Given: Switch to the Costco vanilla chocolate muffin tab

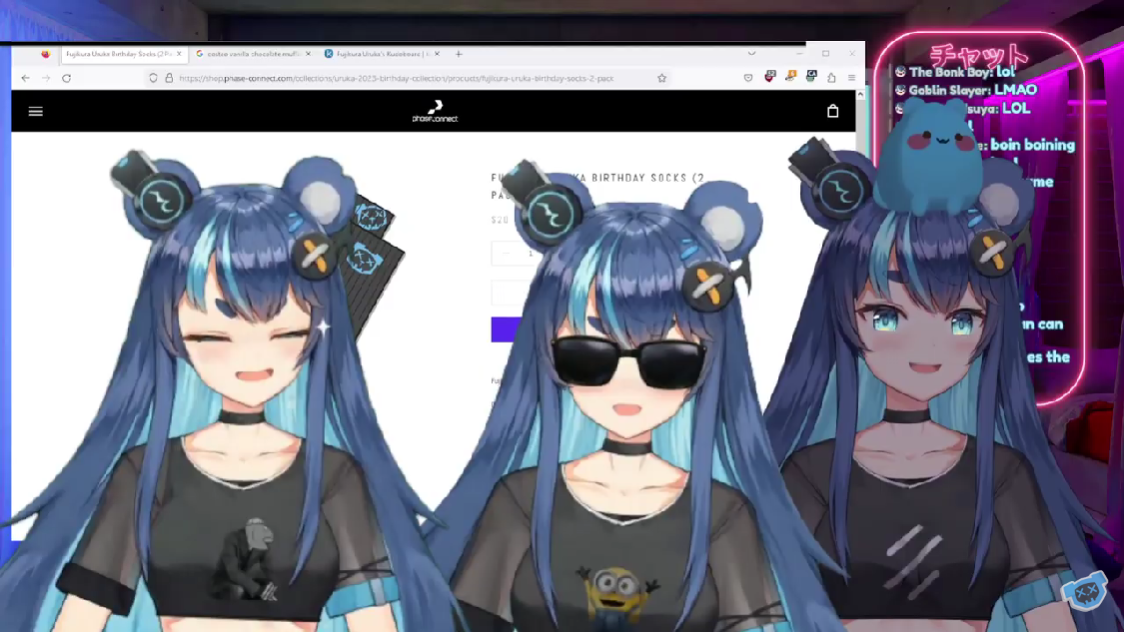Looking at the screenshot, I should 254,54.
